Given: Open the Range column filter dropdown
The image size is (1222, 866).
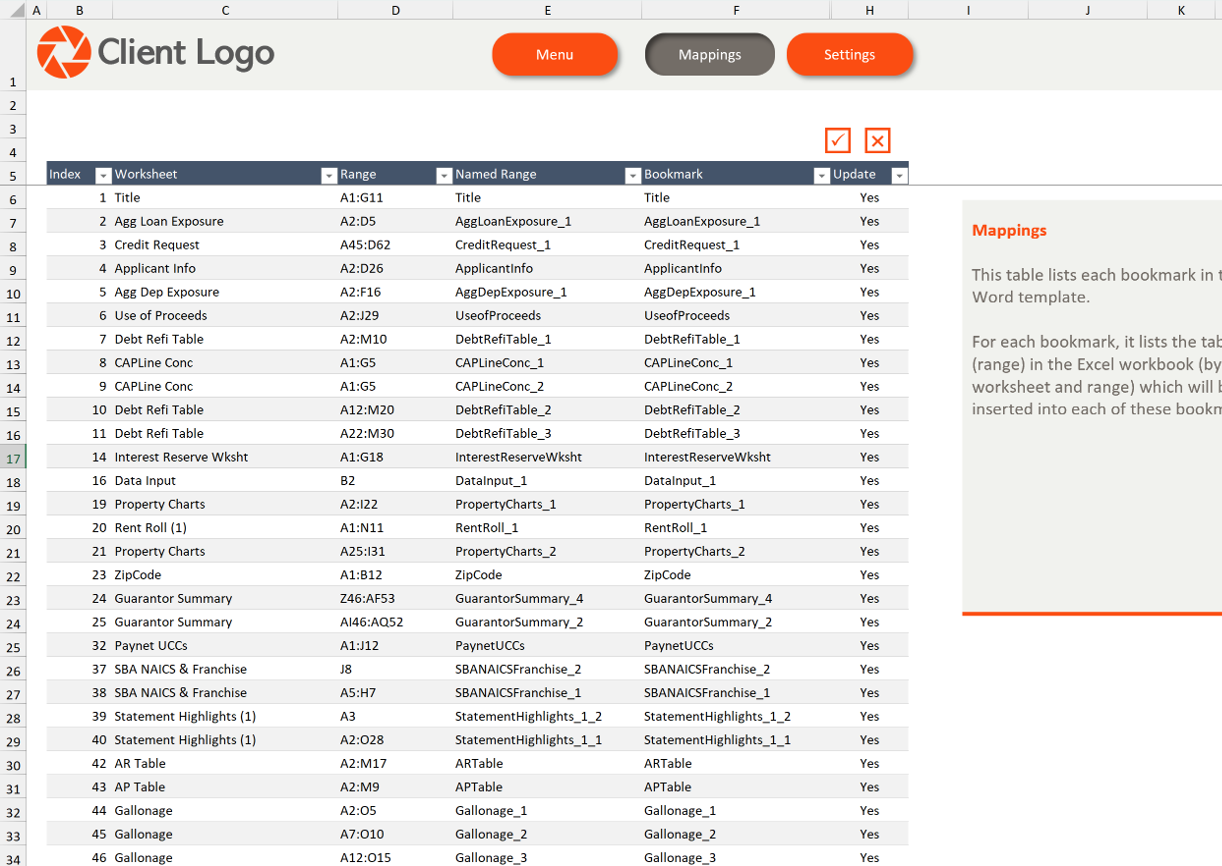Looking at the screenshot, I should (444, 175).
